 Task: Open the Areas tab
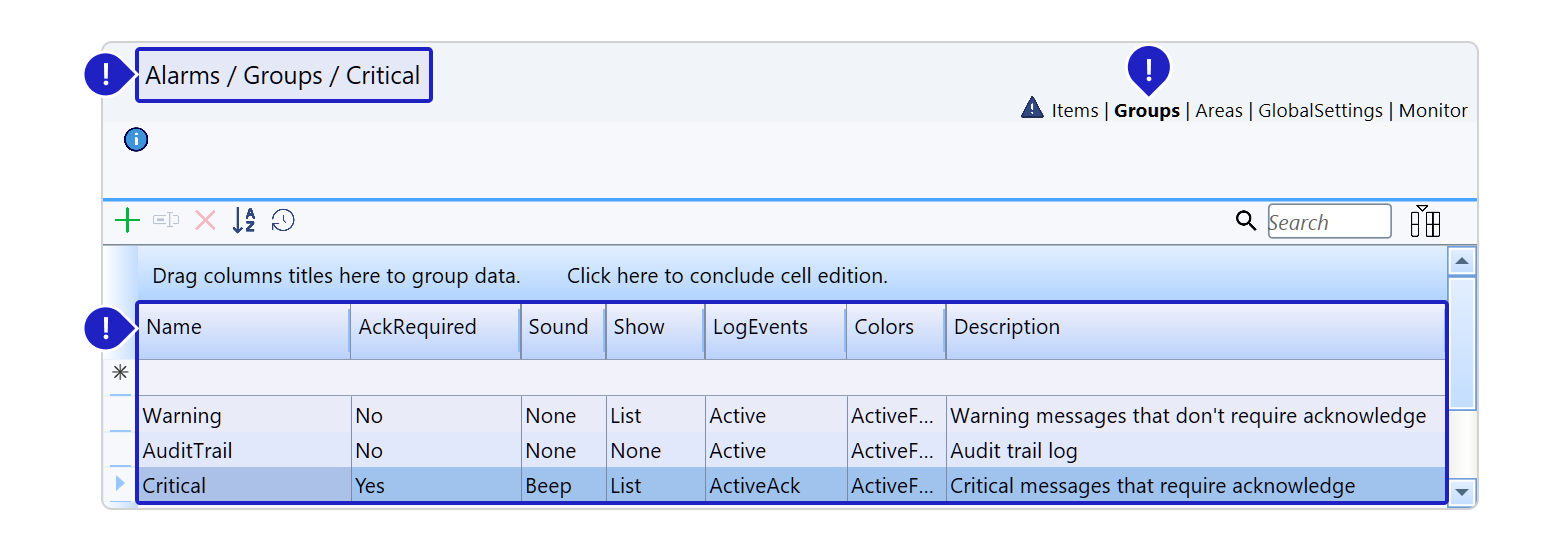tap(1218, 111)
